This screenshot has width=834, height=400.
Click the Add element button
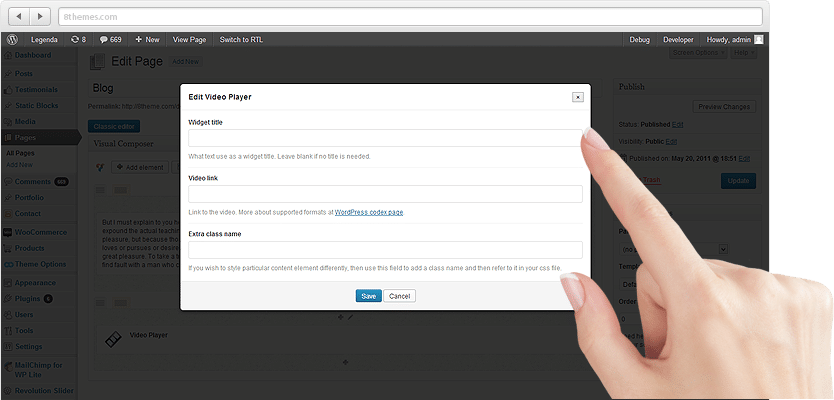[x=140, y=168]
